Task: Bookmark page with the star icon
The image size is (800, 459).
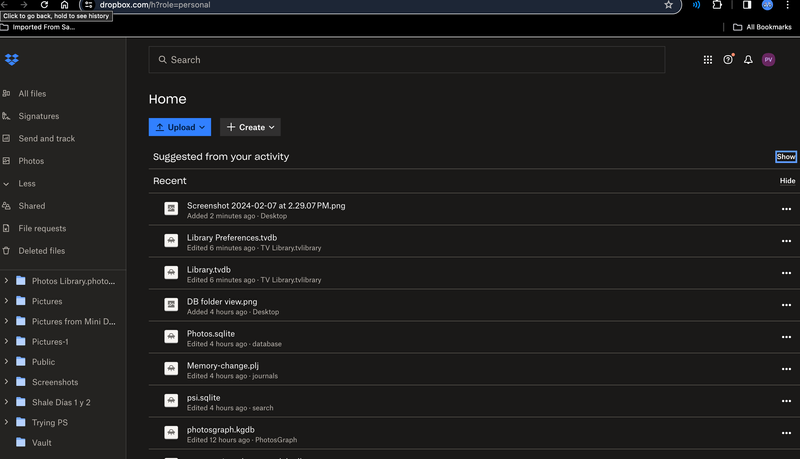Action: point(668,5)
